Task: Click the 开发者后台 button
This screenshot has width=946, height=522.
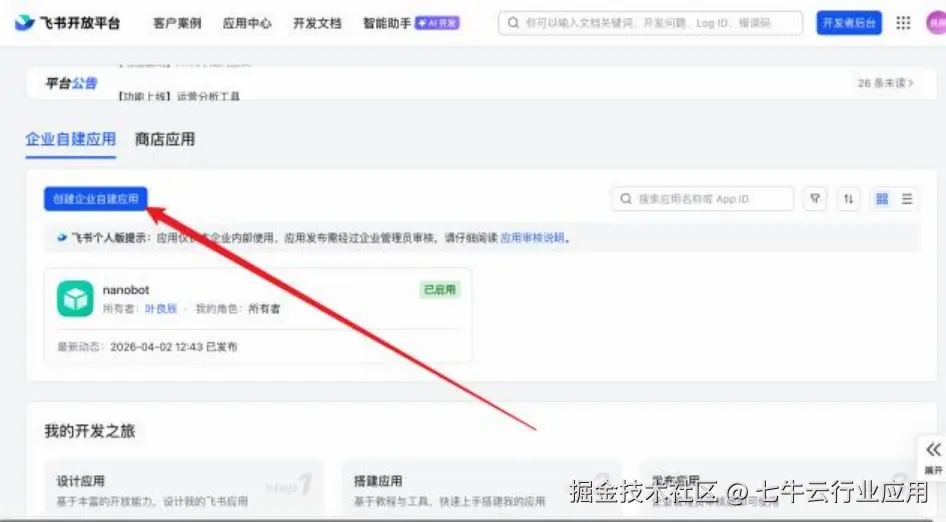Action: 849,23
